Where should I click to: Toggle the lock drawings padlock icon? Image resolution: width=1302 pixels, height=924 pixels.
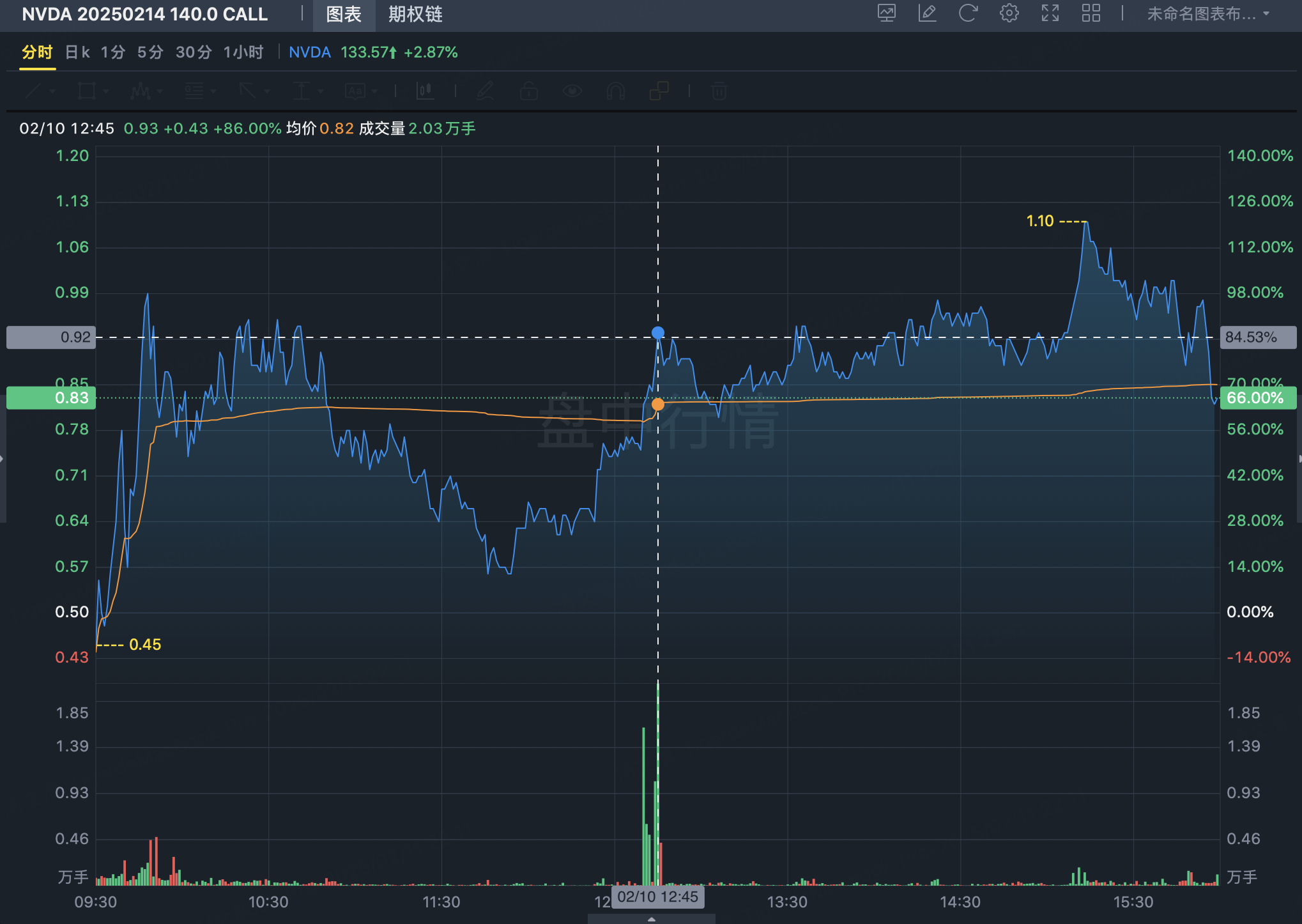pyautogui.click(x=528, y=91)
